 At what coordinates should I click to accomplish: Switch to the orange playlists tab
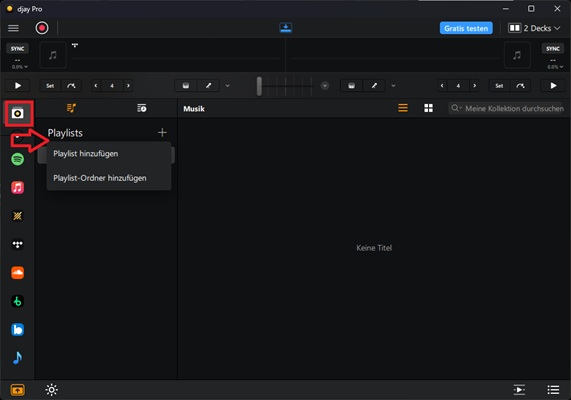click(x=71, y=108)
